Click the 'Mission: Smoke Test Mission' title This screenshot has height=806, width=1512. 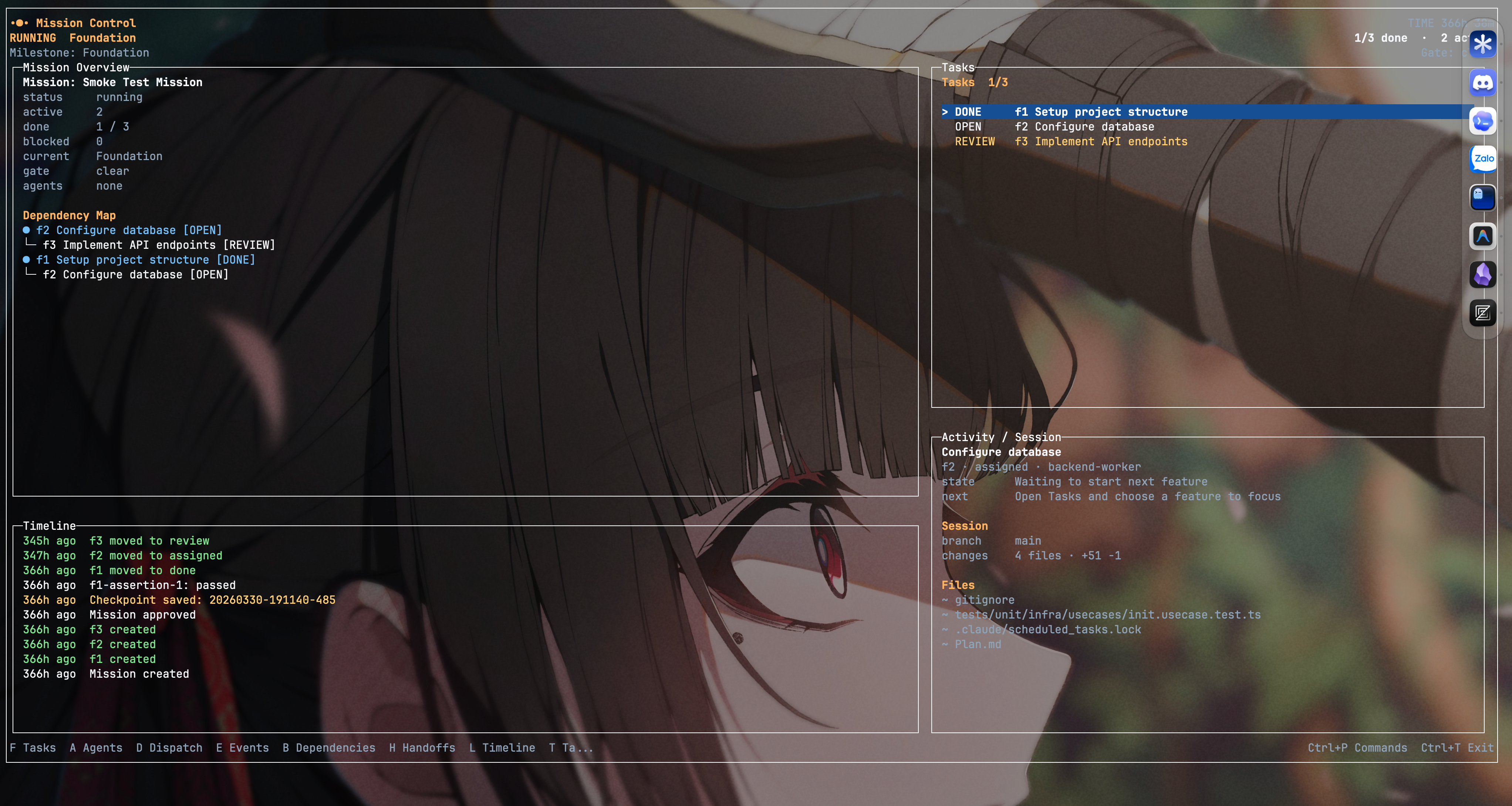pyautogui.click(x=113, y=82)
